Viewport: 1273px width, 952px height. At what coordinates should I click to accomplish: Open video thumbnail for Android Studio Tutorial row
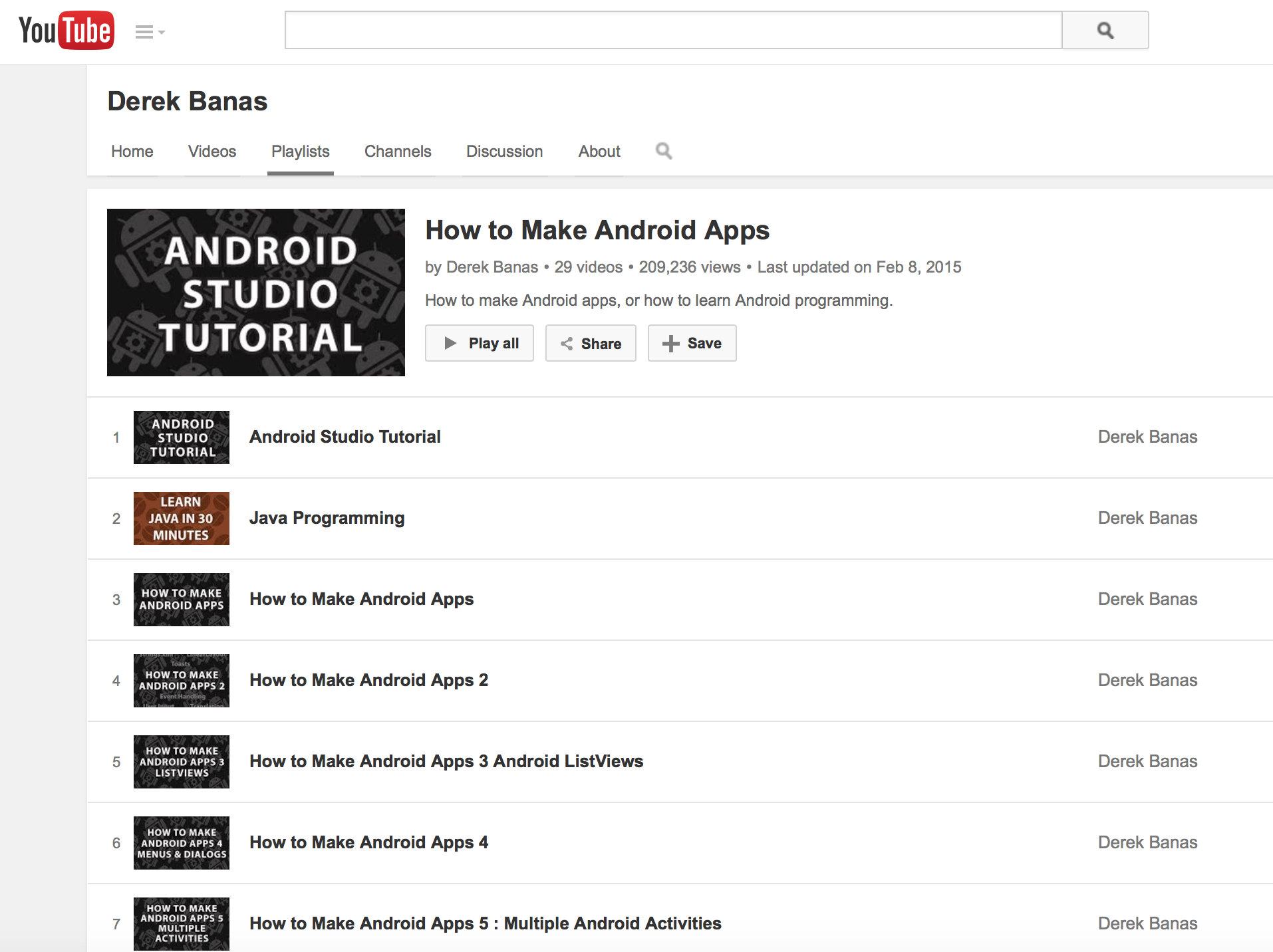[x=182, y=437]
